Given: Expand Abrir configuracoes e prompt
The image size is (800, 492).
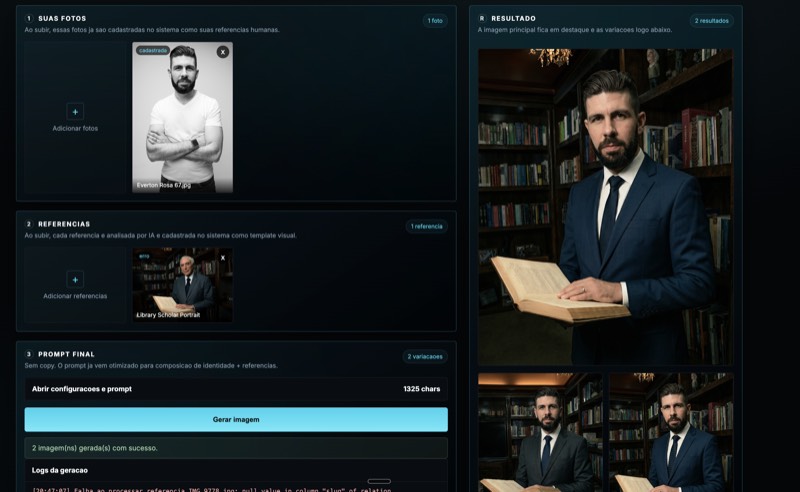Looking at the screenshot, I should pos(236,389).
